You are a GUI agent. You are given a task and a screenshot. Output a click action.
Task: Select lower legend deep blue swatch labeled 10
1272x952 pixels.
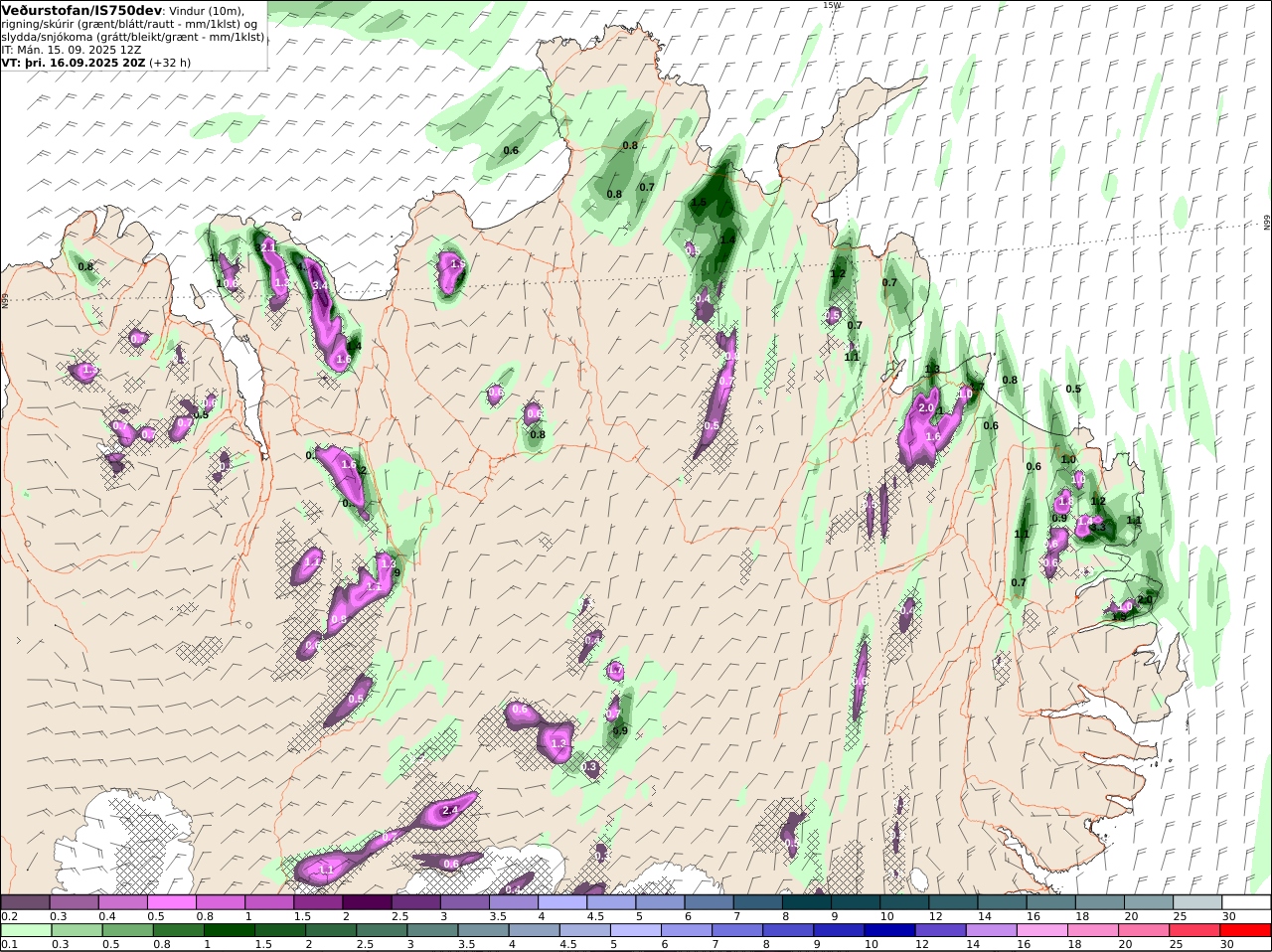pos(889,930)
